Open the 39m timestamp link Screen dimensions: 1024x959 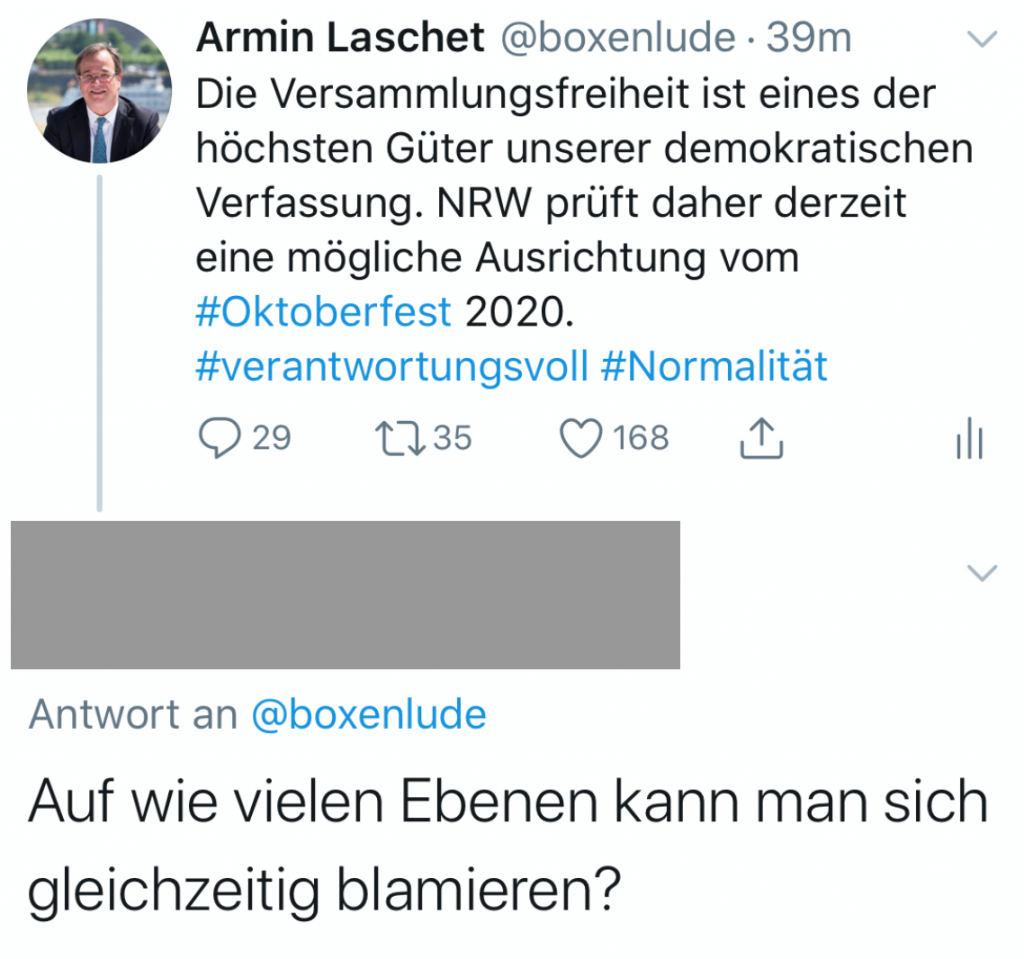pyautogui.click(x=808, y=38)
